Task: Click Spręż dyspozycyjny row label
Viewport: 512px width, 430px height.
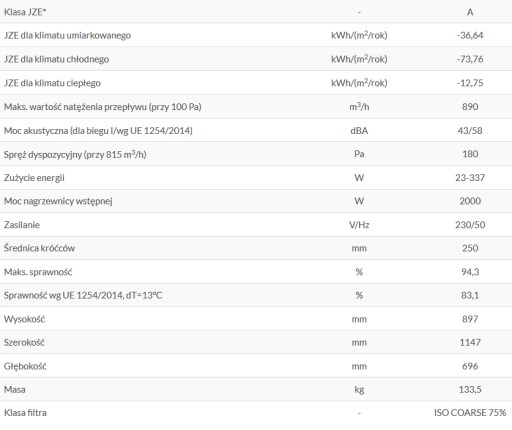Action: pos(75,154)
